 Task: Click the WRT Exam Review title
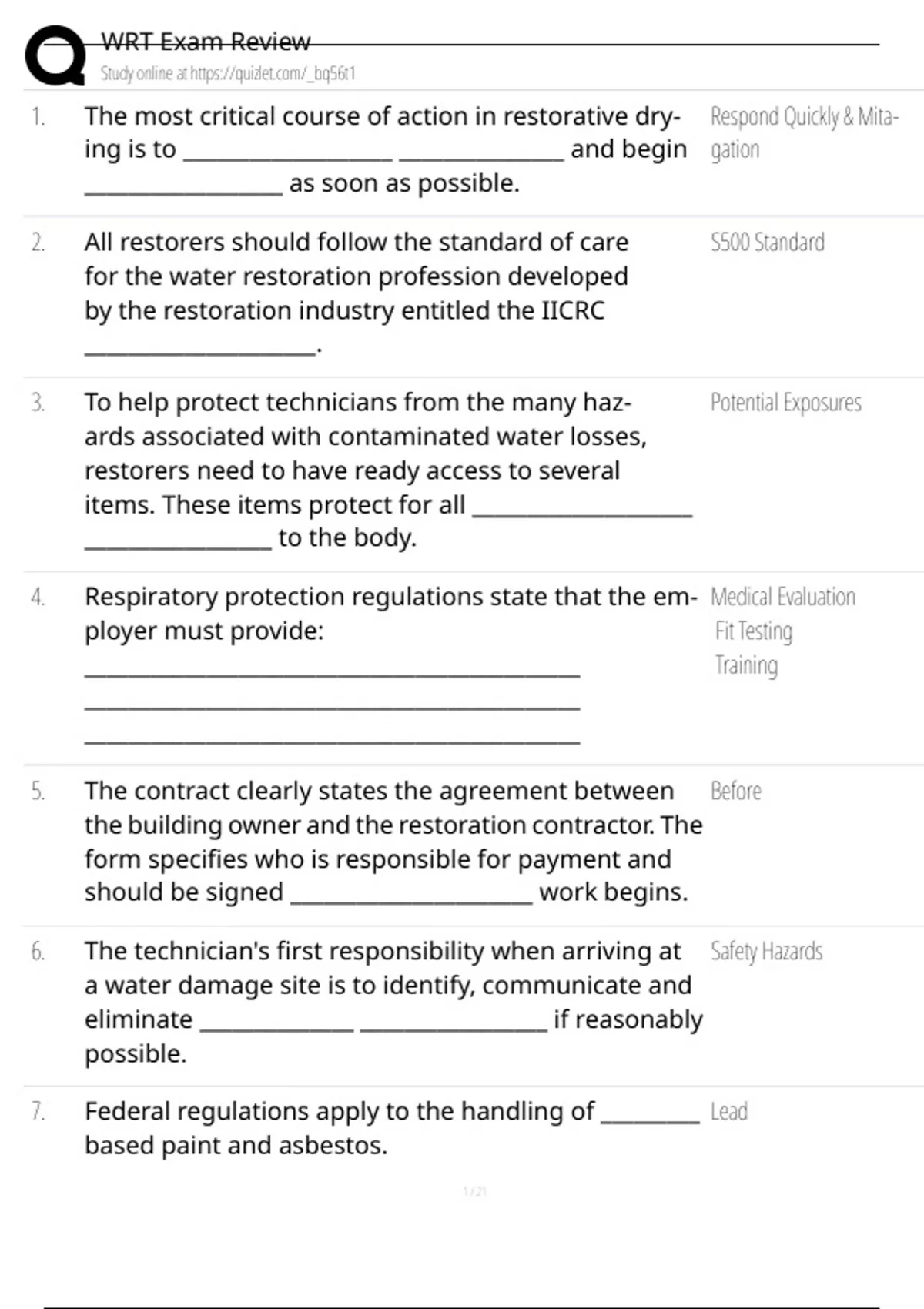[206, 42]
